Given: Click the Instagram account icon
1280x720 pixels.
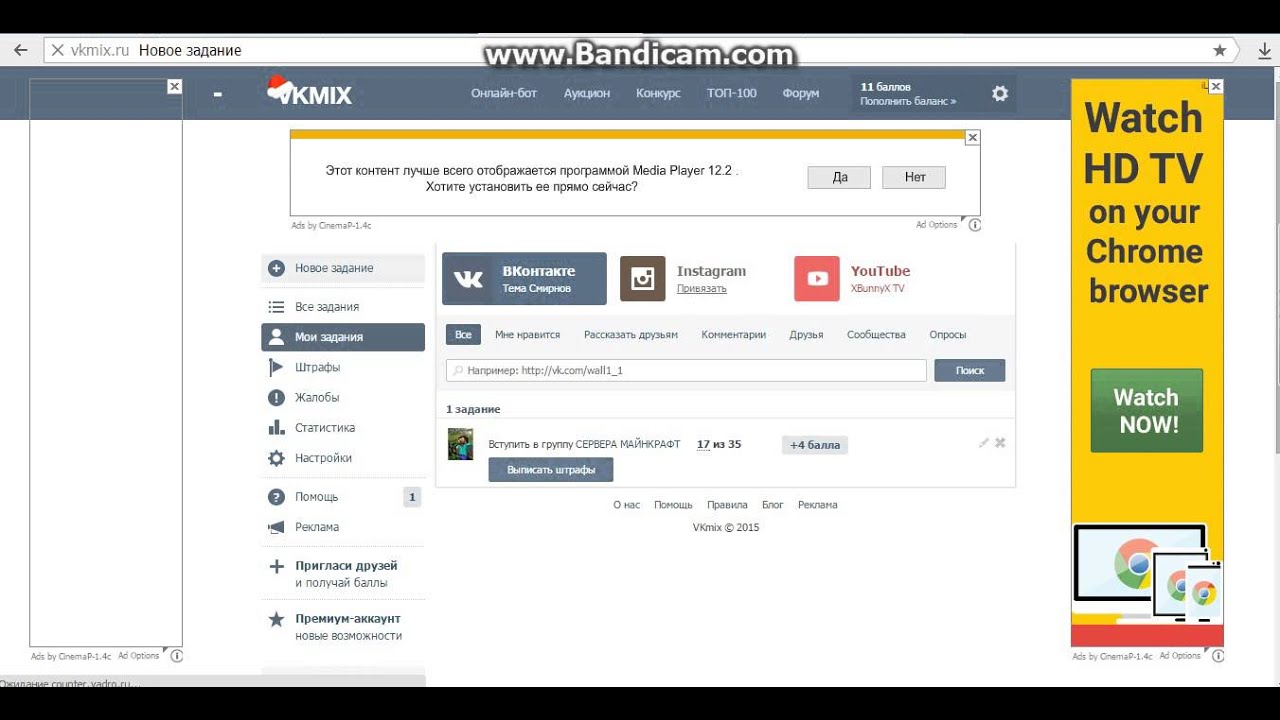Looking at the screenshot, I should (643, 279).
